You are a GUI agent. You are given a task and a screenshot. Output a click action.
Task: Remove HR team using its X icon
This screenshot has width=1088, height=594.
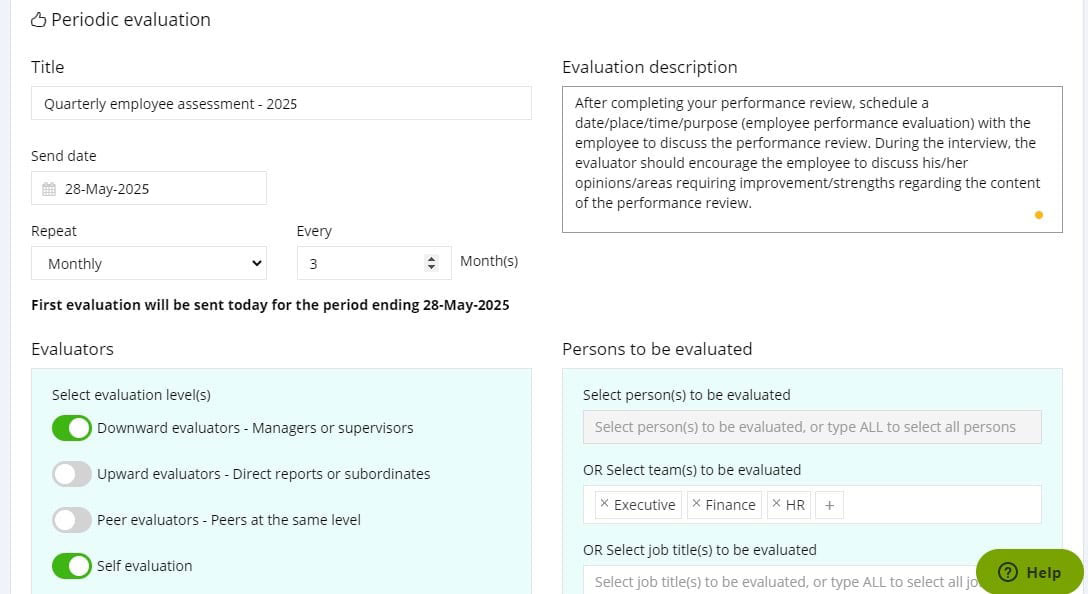coord(777,504)
